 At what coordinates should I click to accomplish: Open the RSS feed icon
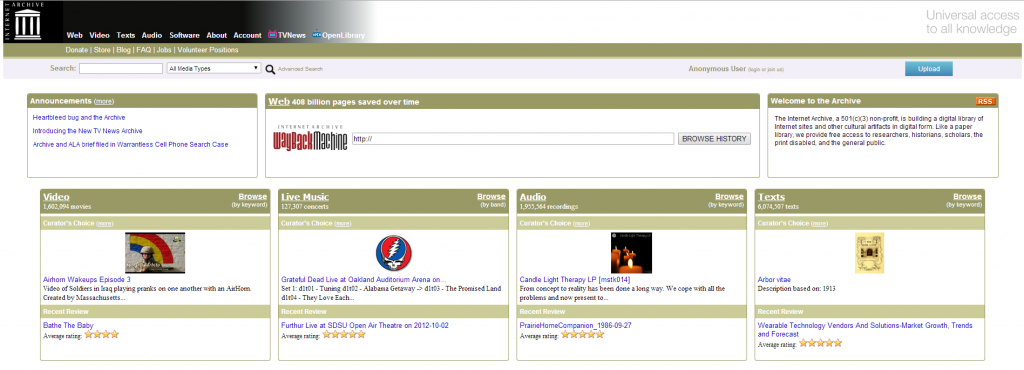pos(985,101)
